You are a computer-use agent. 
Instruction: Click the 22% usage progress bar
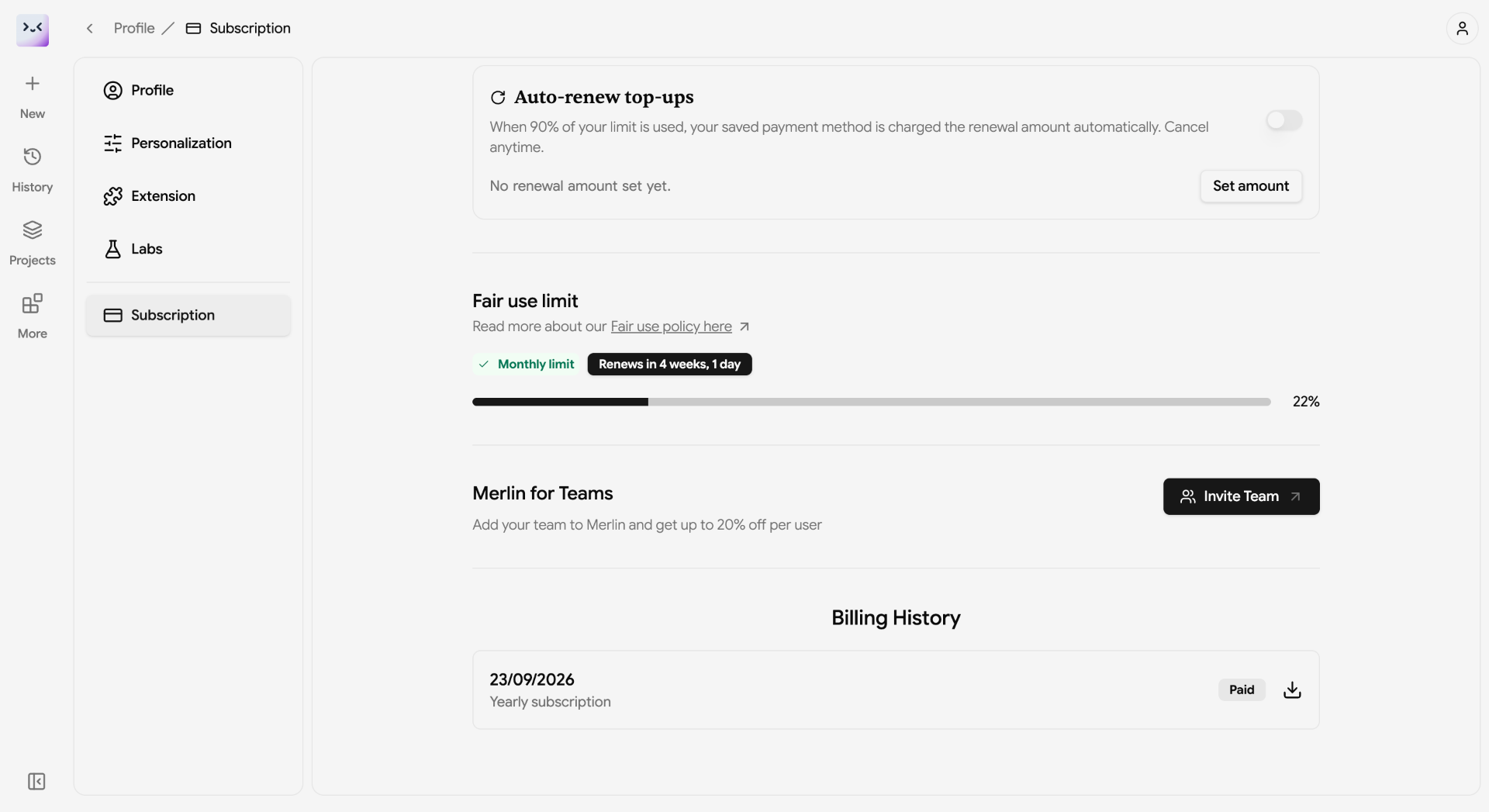[872, 402]
